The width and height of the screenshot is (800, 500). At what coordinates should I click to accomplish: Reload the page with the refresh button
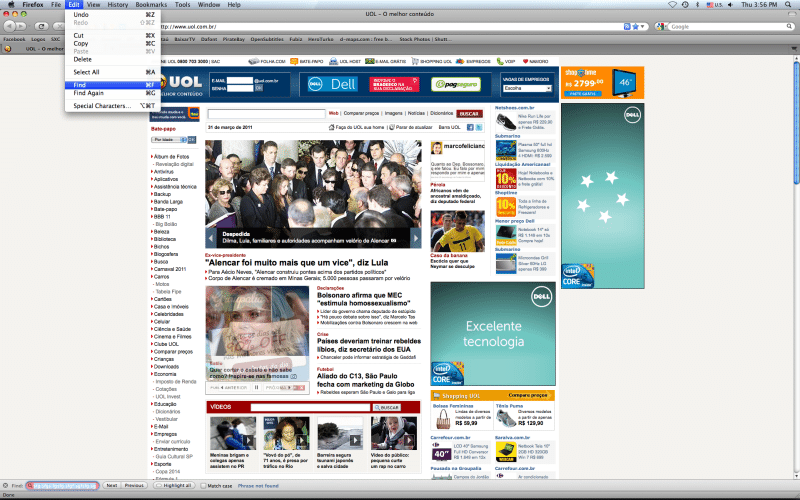tap(41, 26)
